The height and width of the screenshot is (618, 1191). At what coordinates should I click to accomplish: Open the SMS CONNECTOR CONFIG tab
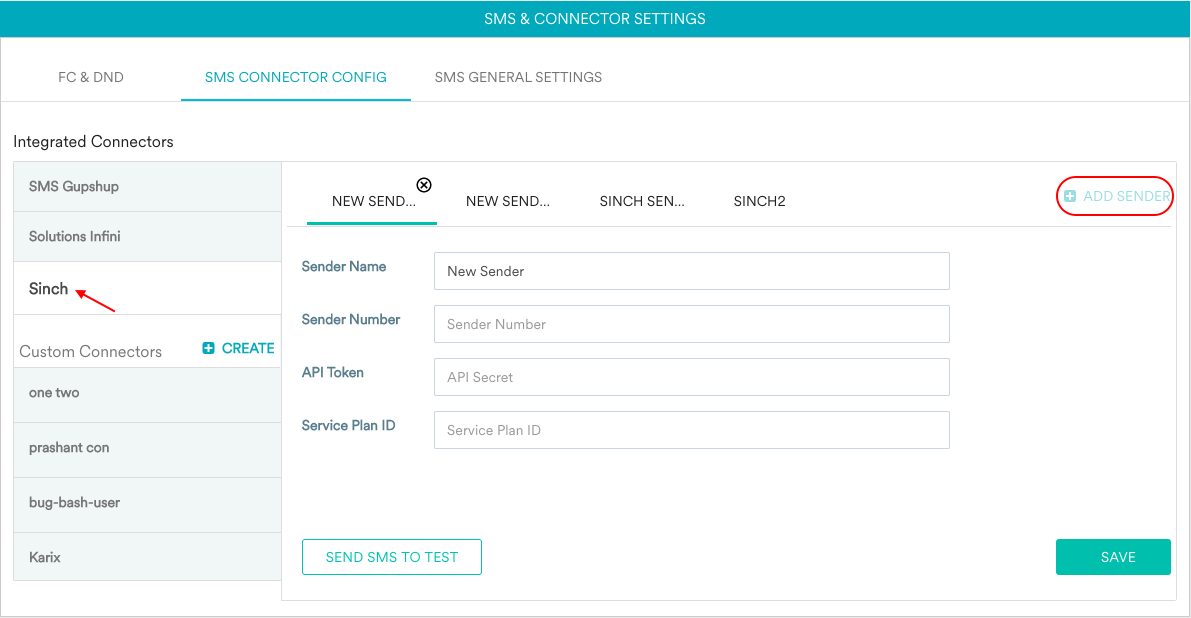295,77
